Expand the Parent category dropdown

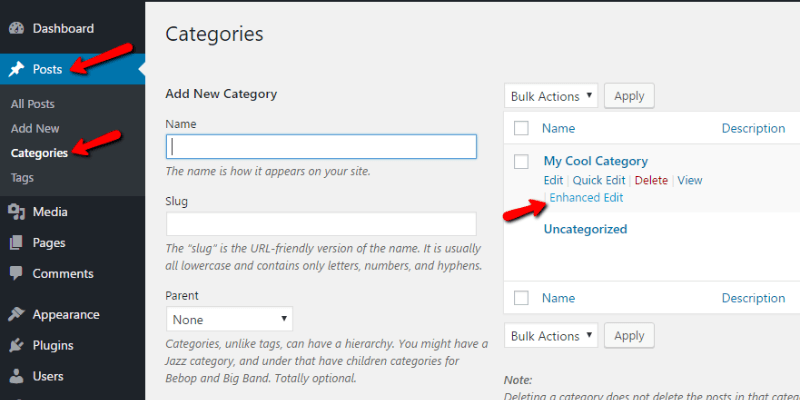[x=229, y=320]
